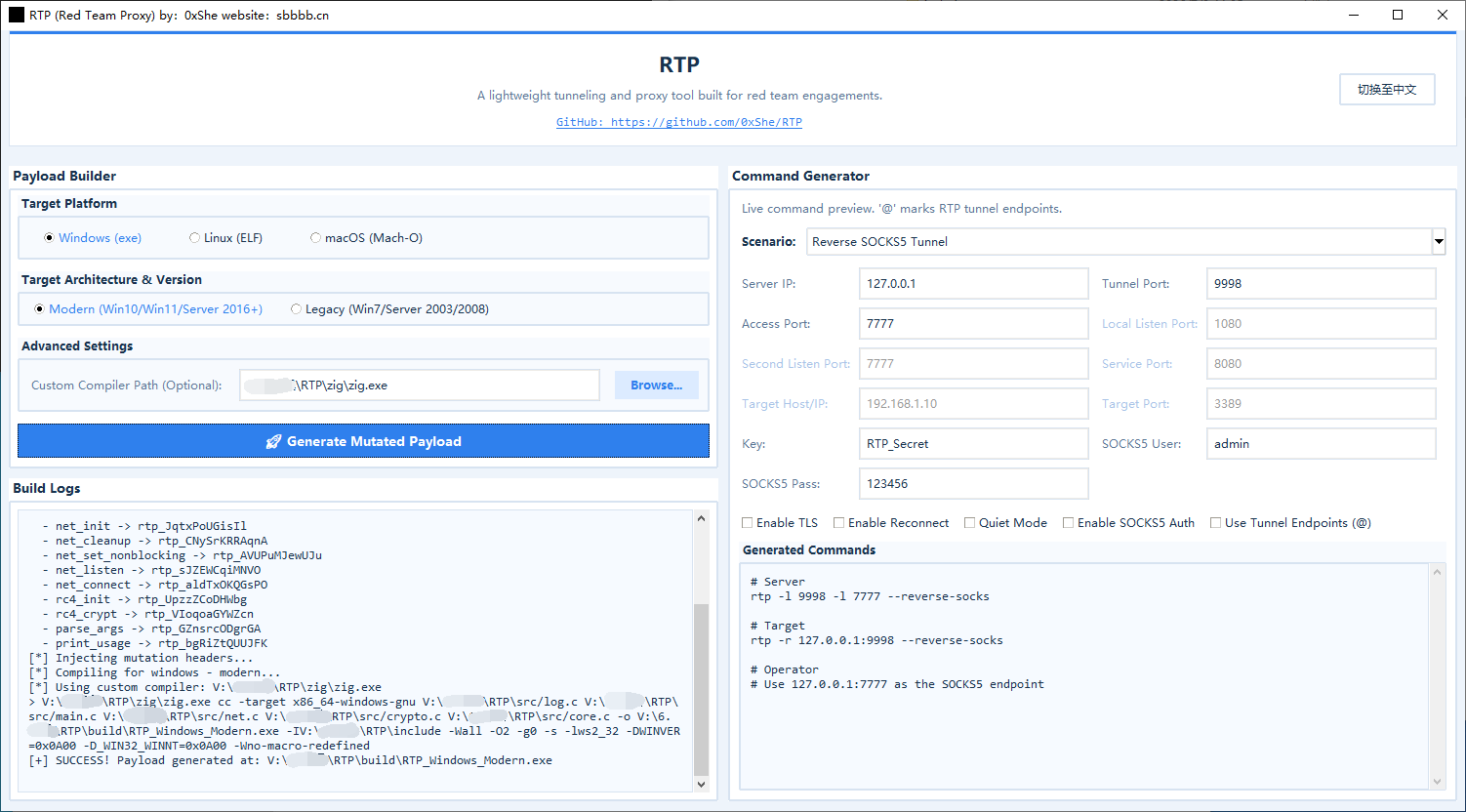
Task: Choose the macOS (Mach-O) target platform
Action: pos(366,238)
